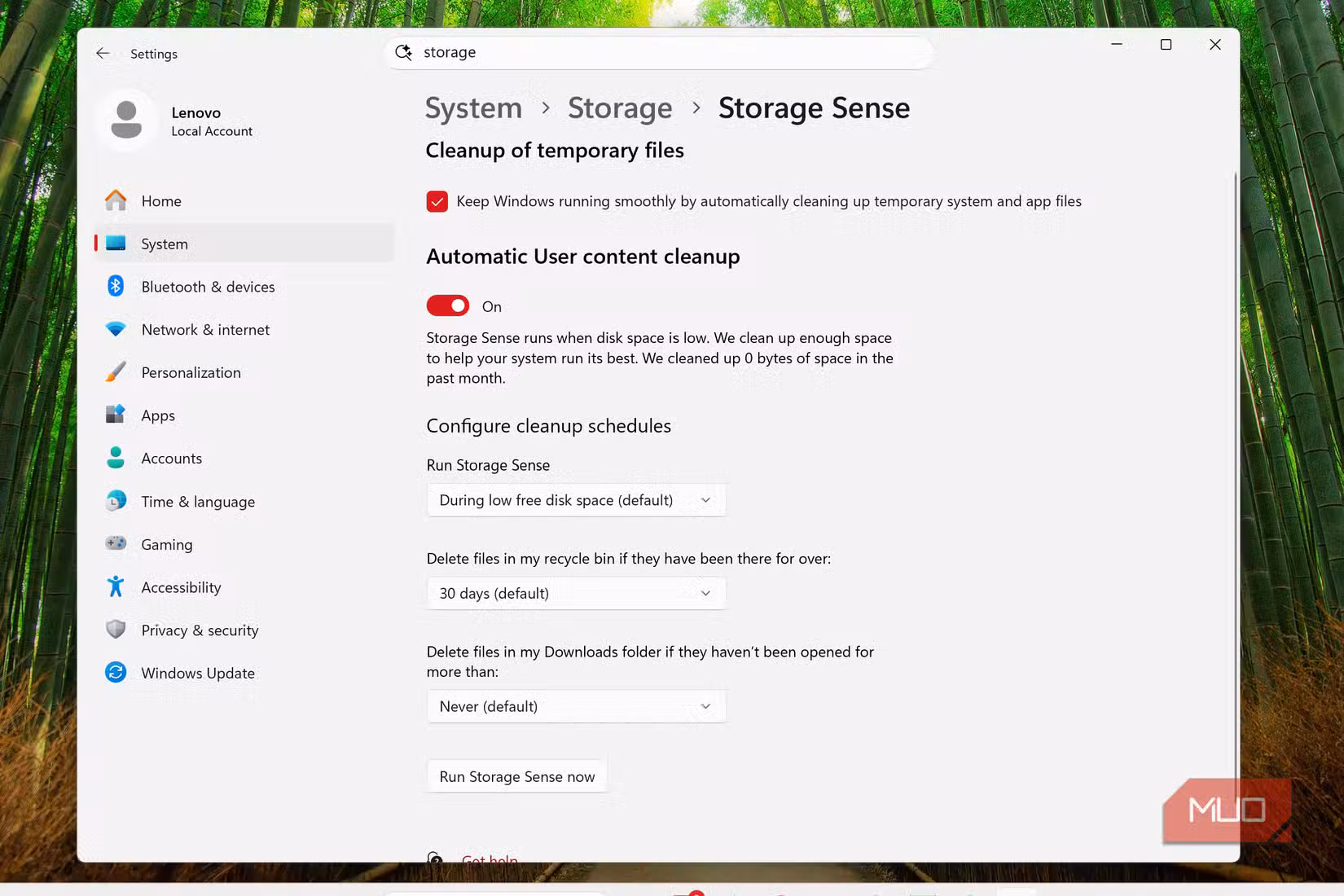1344x896 pixels.
Task: Open Bluetooth & devices settings
Action: click(244, 287)
